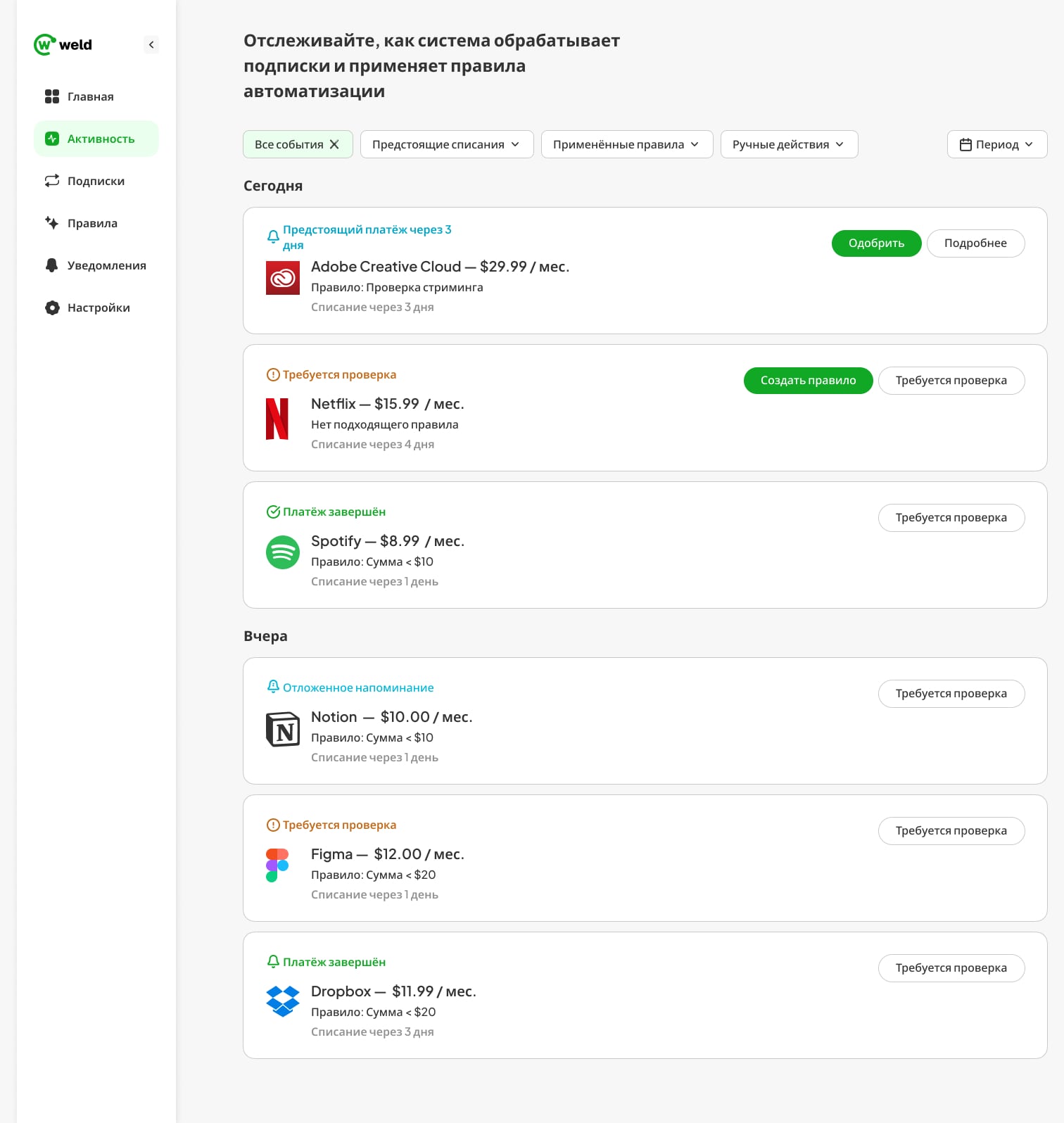Click the text Нет подходящего правила
The width and height of the screenshot is (1064, 1123).
[384, 424]
